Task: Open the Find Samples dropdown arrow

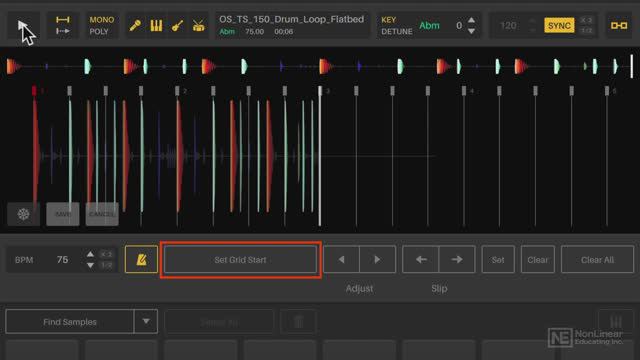Action: click(146, 322)
